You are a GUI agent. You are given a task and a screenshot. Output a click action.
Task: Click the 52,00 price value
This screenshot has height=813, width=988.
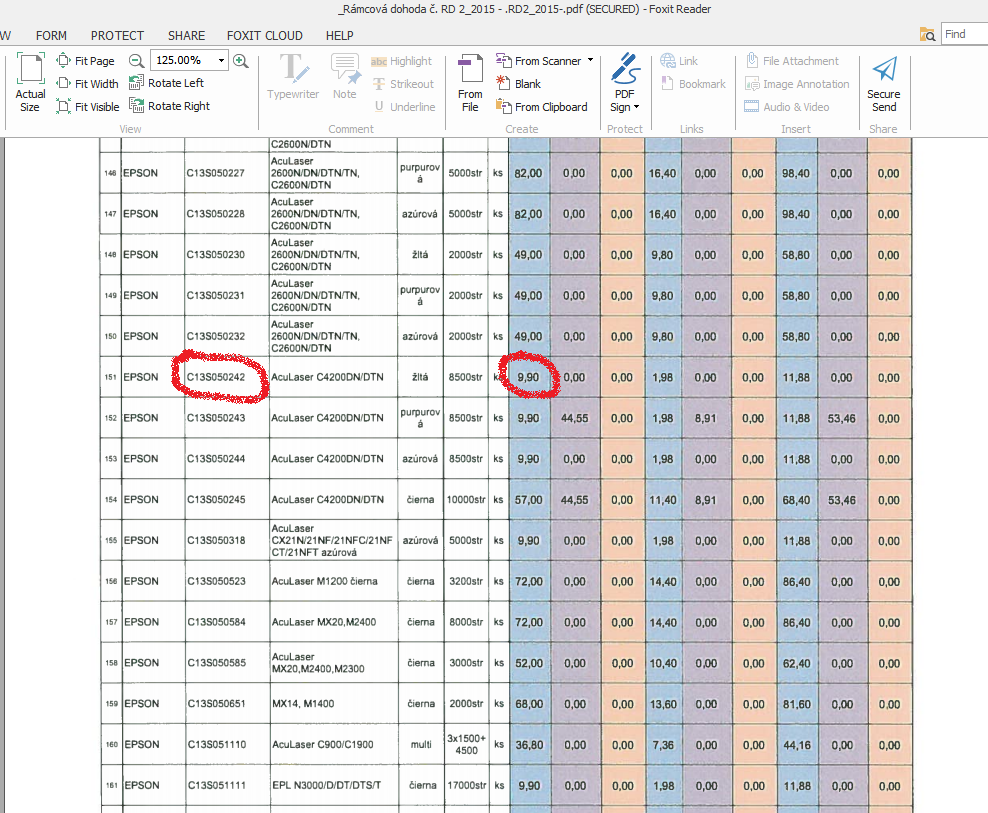[529, 663]
